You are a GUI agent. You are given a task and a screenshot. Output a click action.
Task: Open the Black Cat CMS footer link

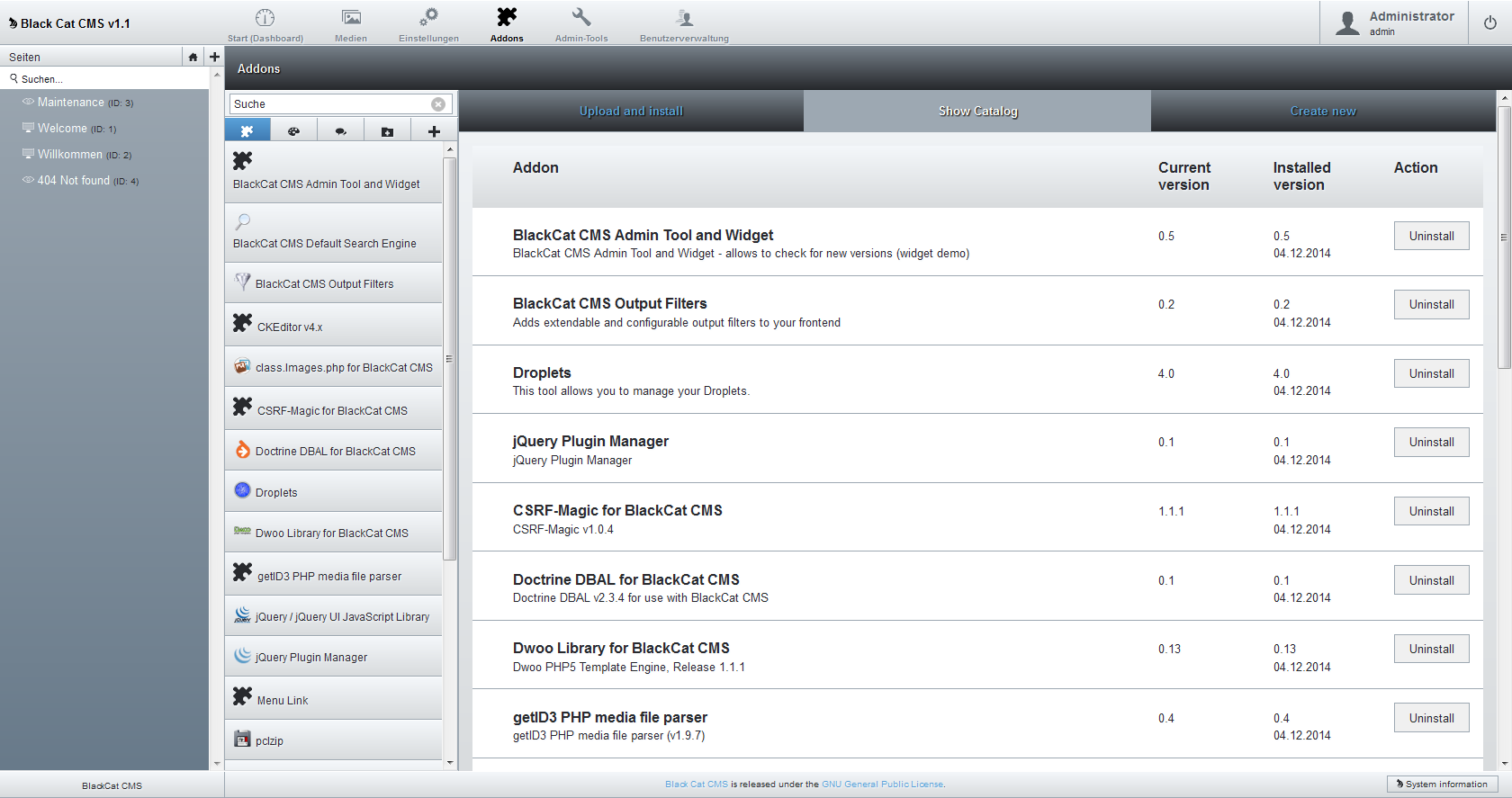[x=696, y=785]
